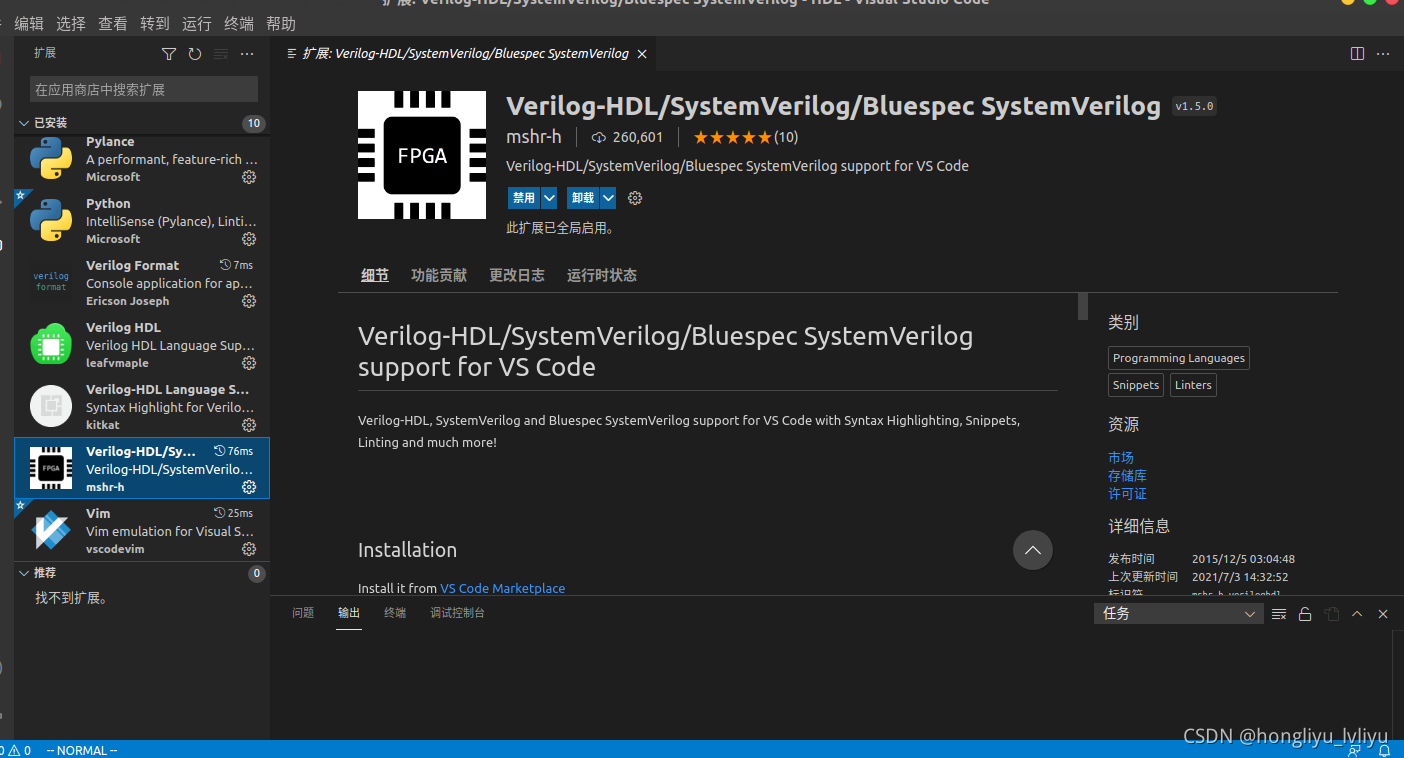1404x758 pixels.
Task: Switch to the 功能贡献 tab
Action: point(439,275)
